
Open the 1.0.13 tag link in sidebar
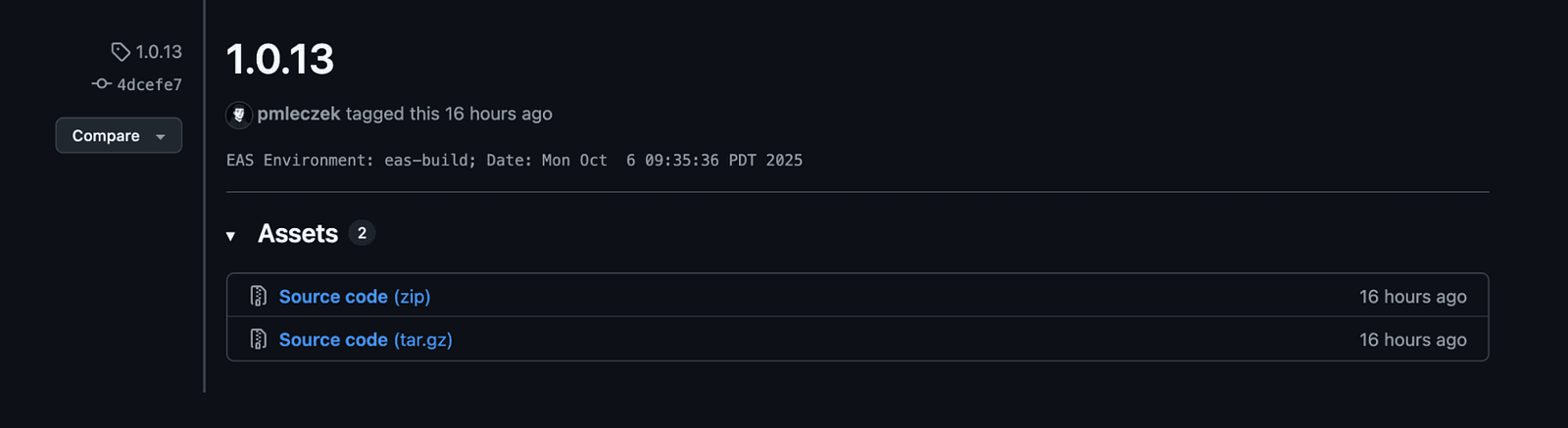coord(159,52)
